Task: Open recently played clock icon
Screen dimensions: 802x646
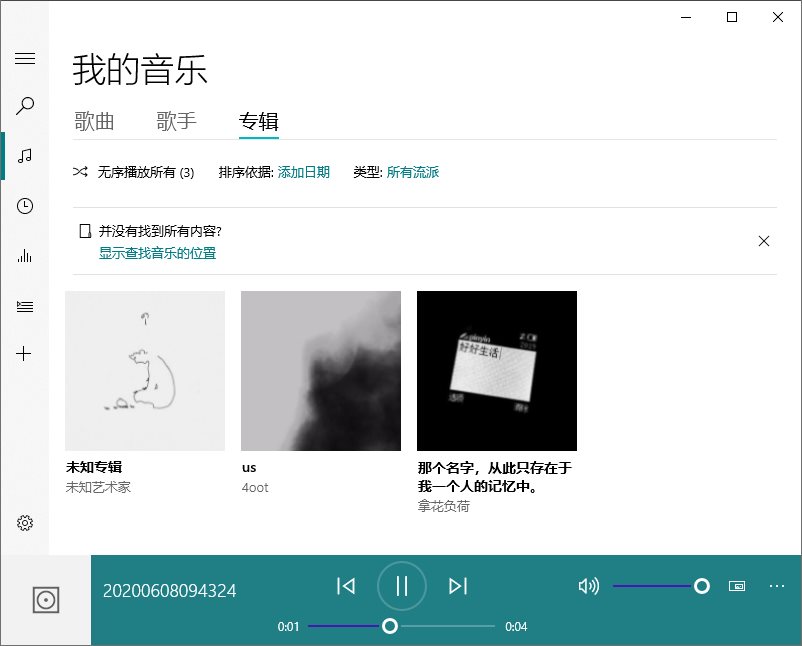Action: [25, 206]
